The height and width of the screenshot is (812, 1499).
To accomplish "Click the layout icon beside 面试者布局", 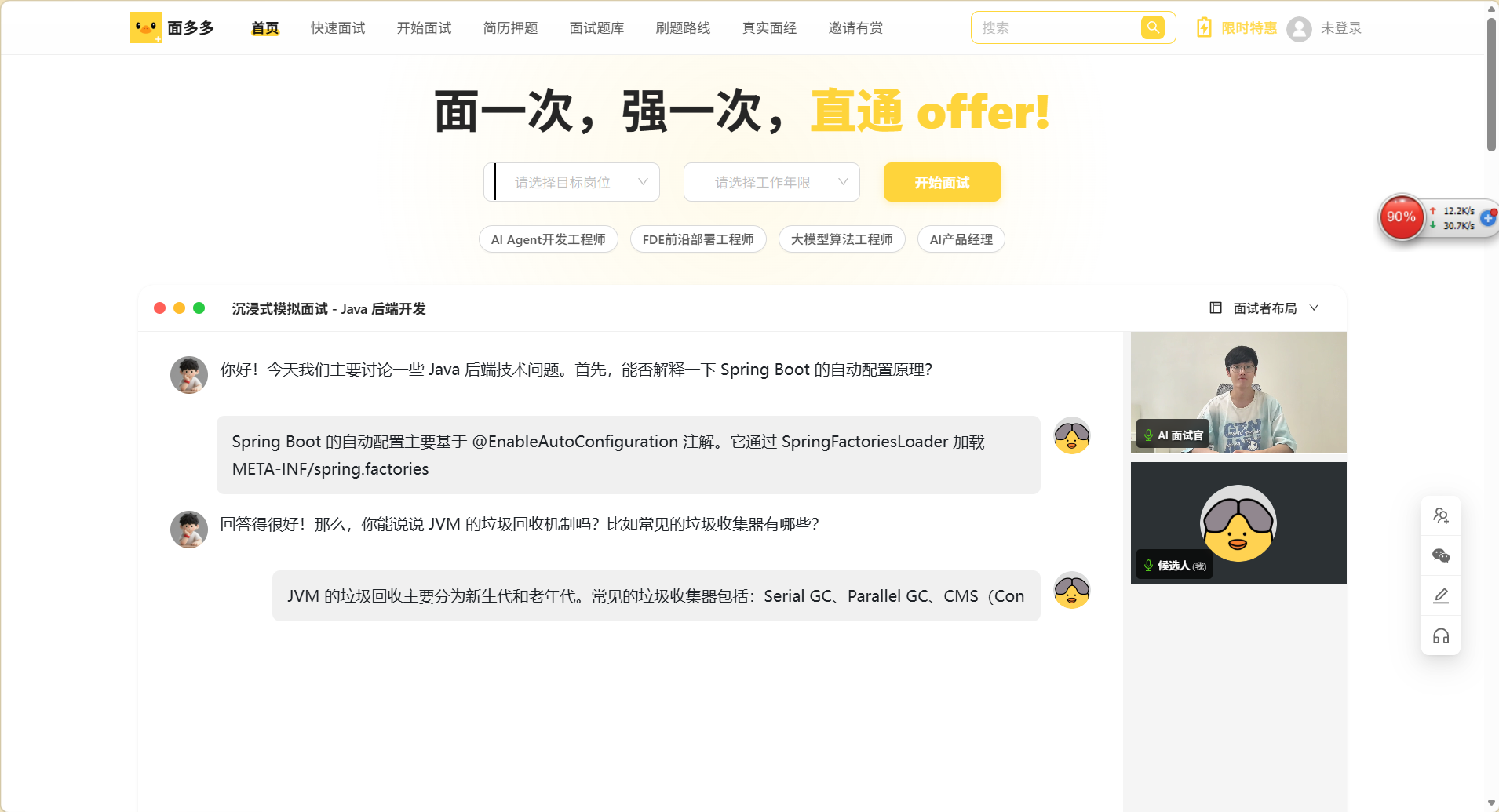I will [x=1216, y=308].
